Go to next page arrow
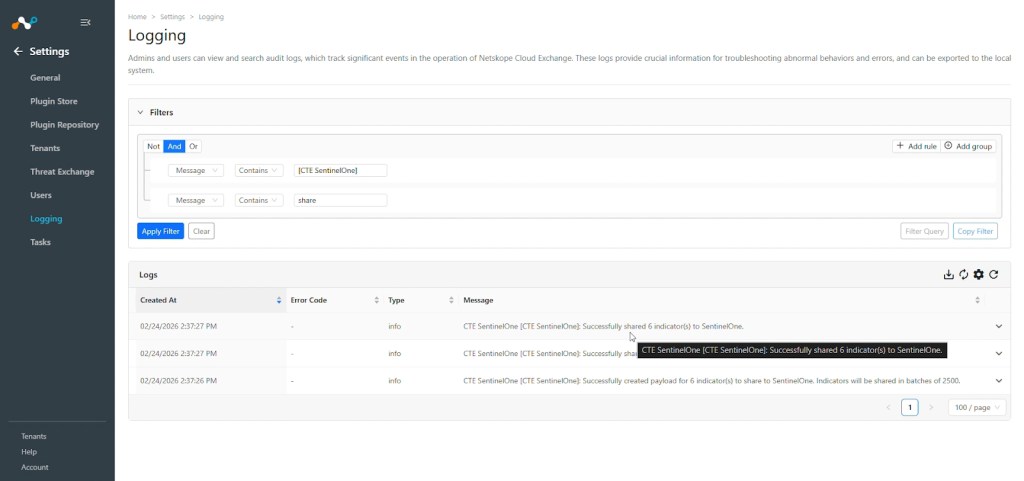The image size is (1024, 481). tap(931, 407)
